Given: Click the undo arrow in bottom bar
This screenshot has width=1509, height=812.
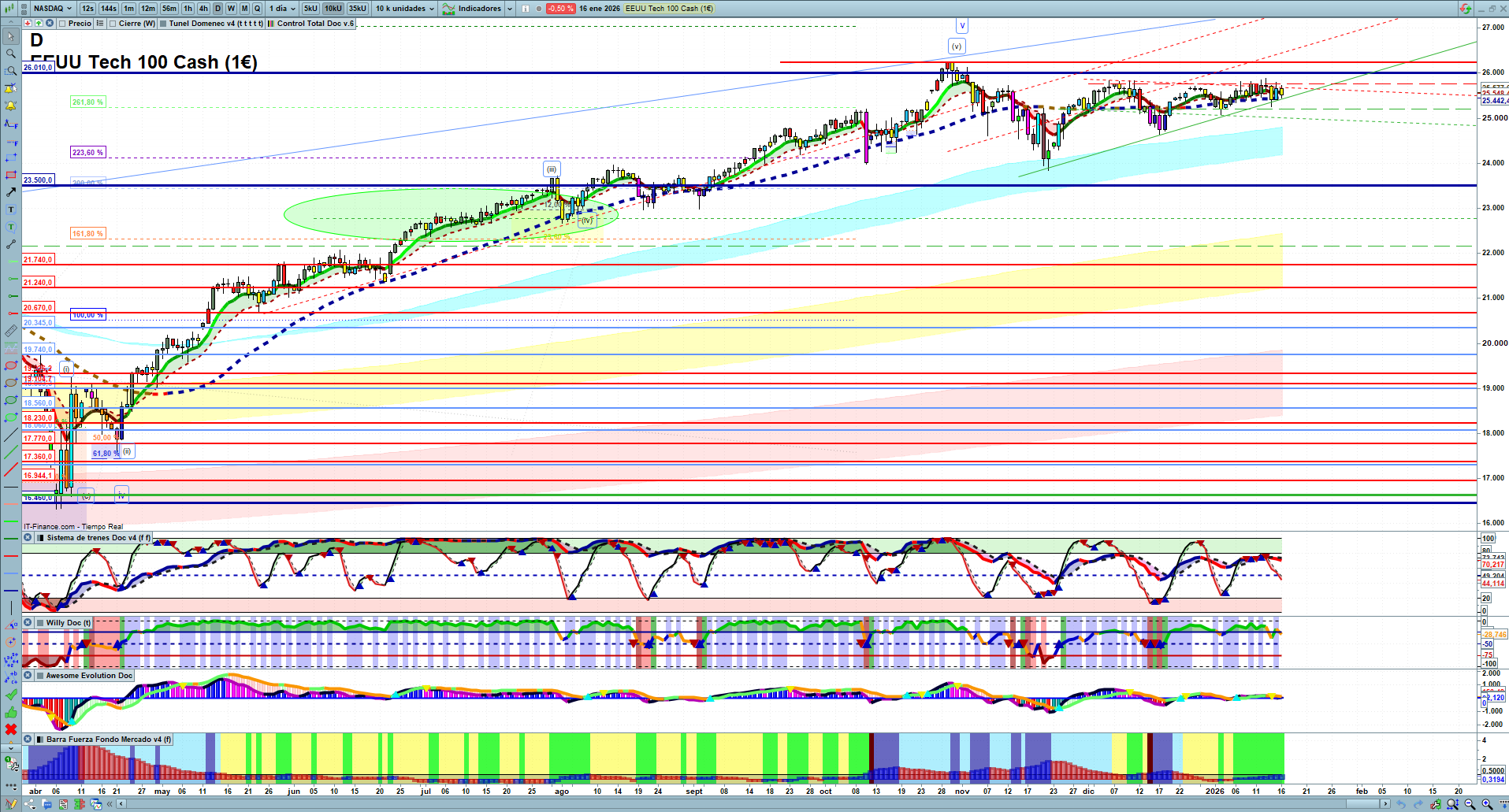Looking at the screenshot, I should [1401, 804].
